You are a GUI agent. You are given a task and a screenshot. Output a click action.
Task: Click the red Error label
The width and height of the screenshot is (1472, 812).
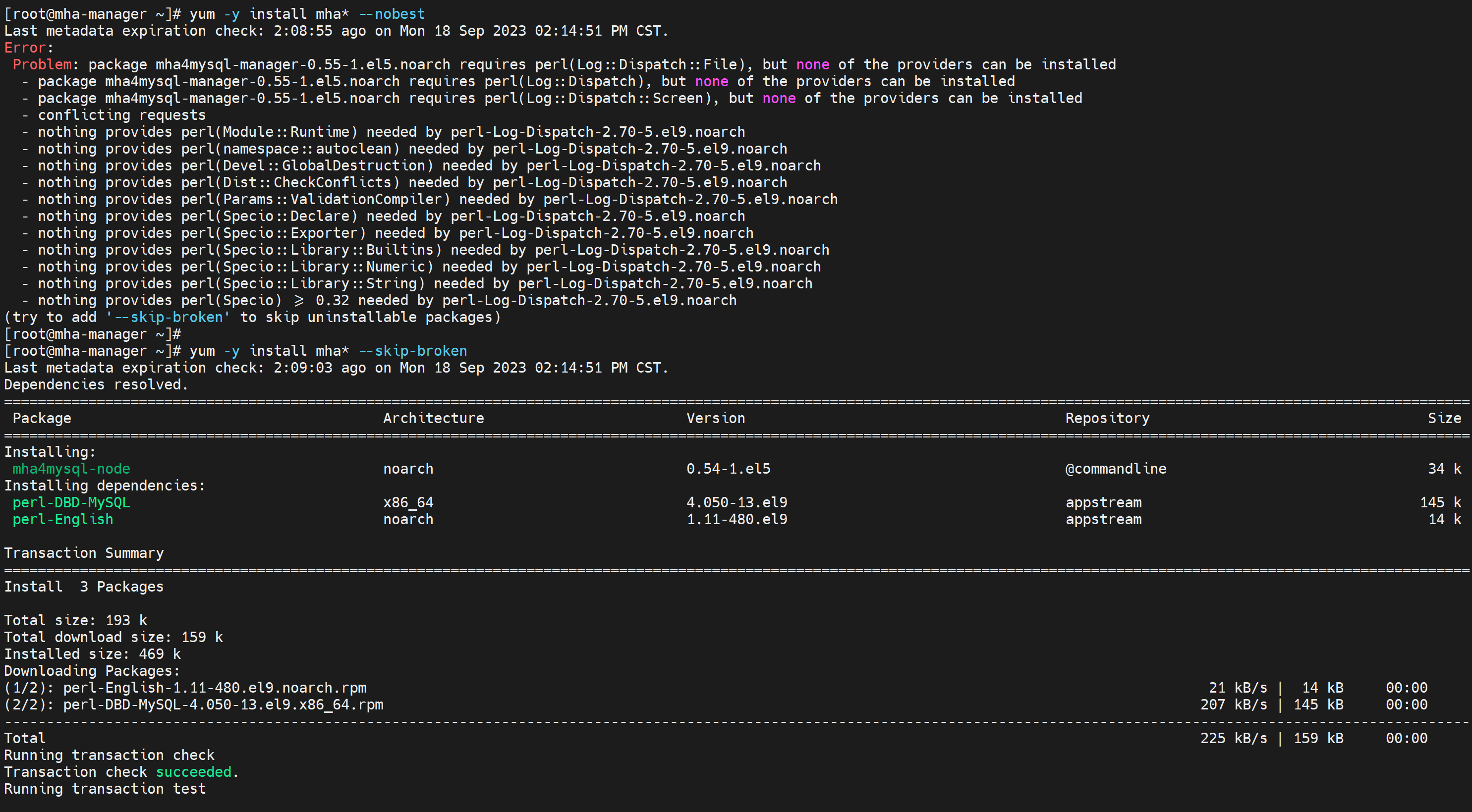click(25, 48)
